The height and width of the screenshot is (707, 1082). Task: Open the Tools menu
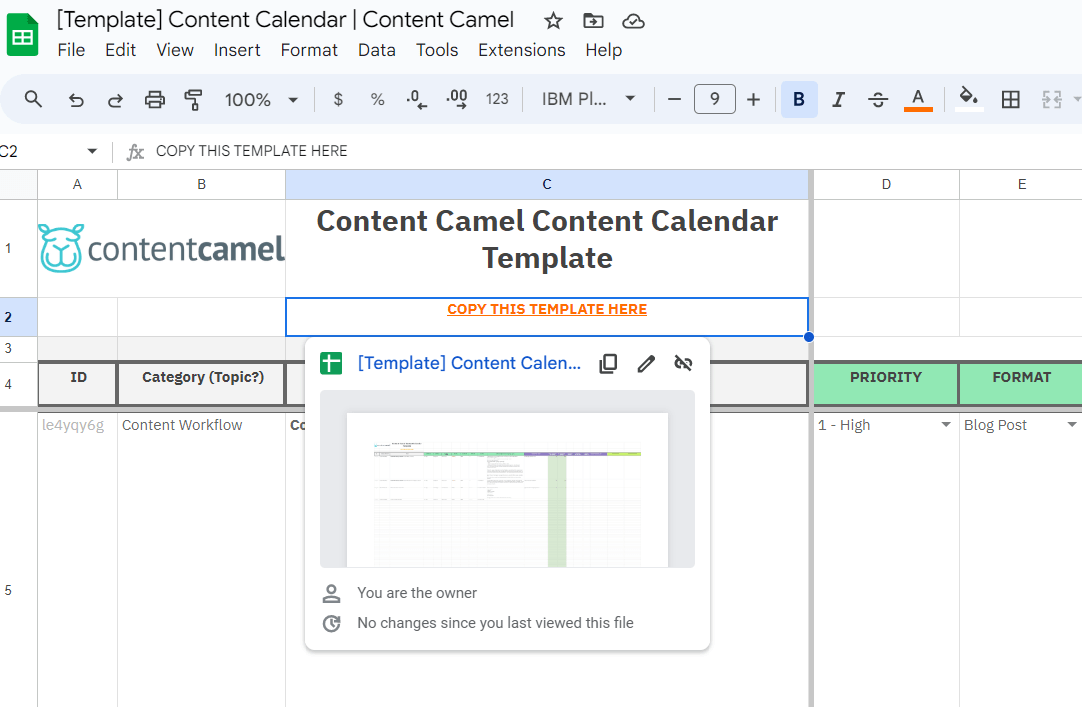pyautogui.click(x=437, y=50)
